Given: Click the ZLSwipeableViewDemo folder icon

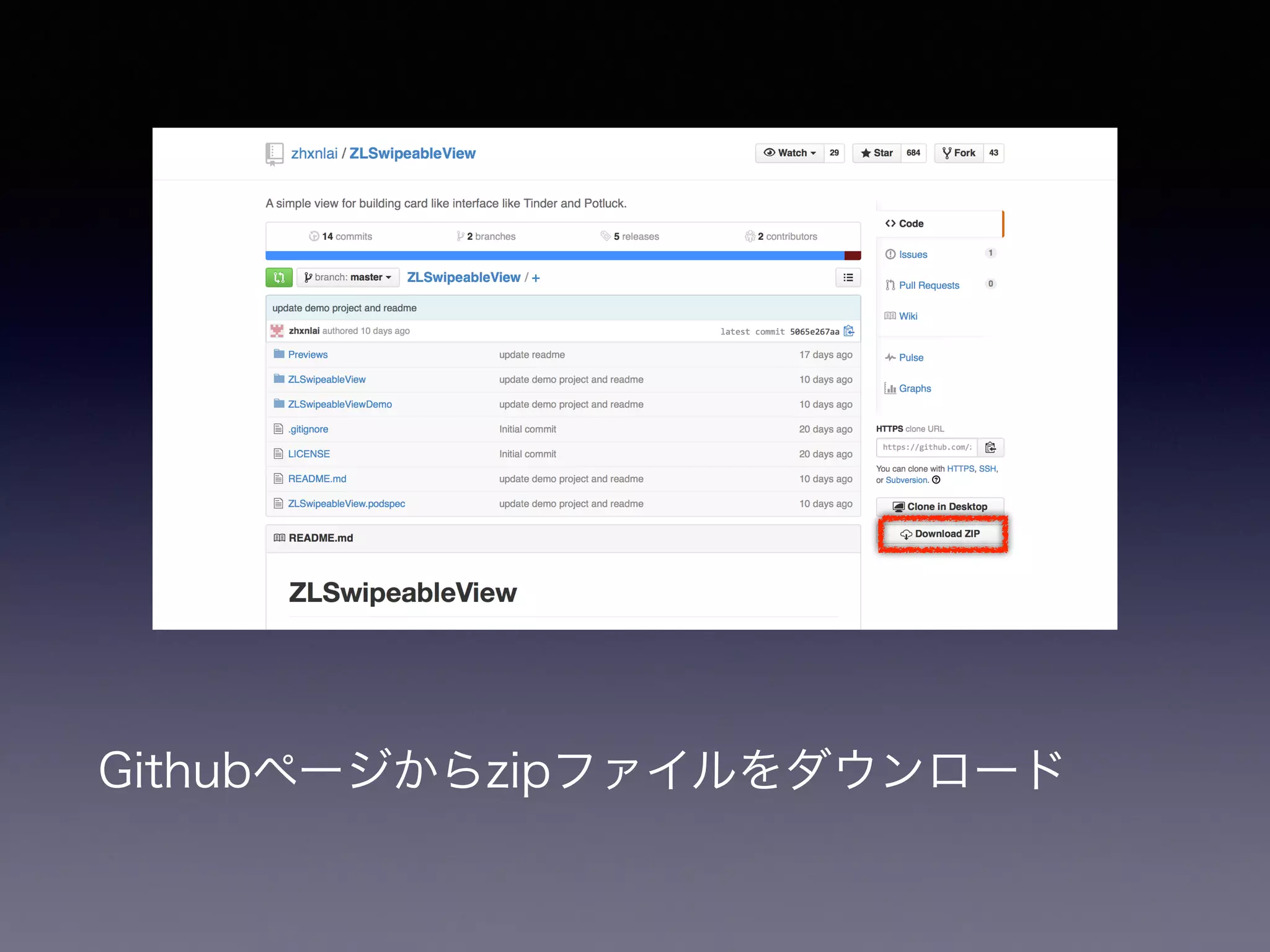Looking at the screenshot, I should pyautogui.click(x=279, y=403).
